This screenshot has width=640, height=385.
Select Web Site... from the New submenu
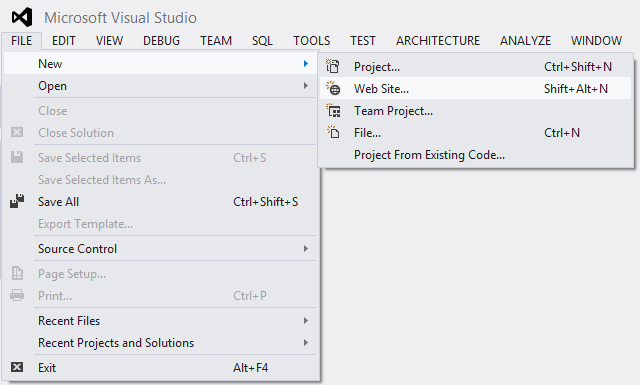(x=476, y=88)
